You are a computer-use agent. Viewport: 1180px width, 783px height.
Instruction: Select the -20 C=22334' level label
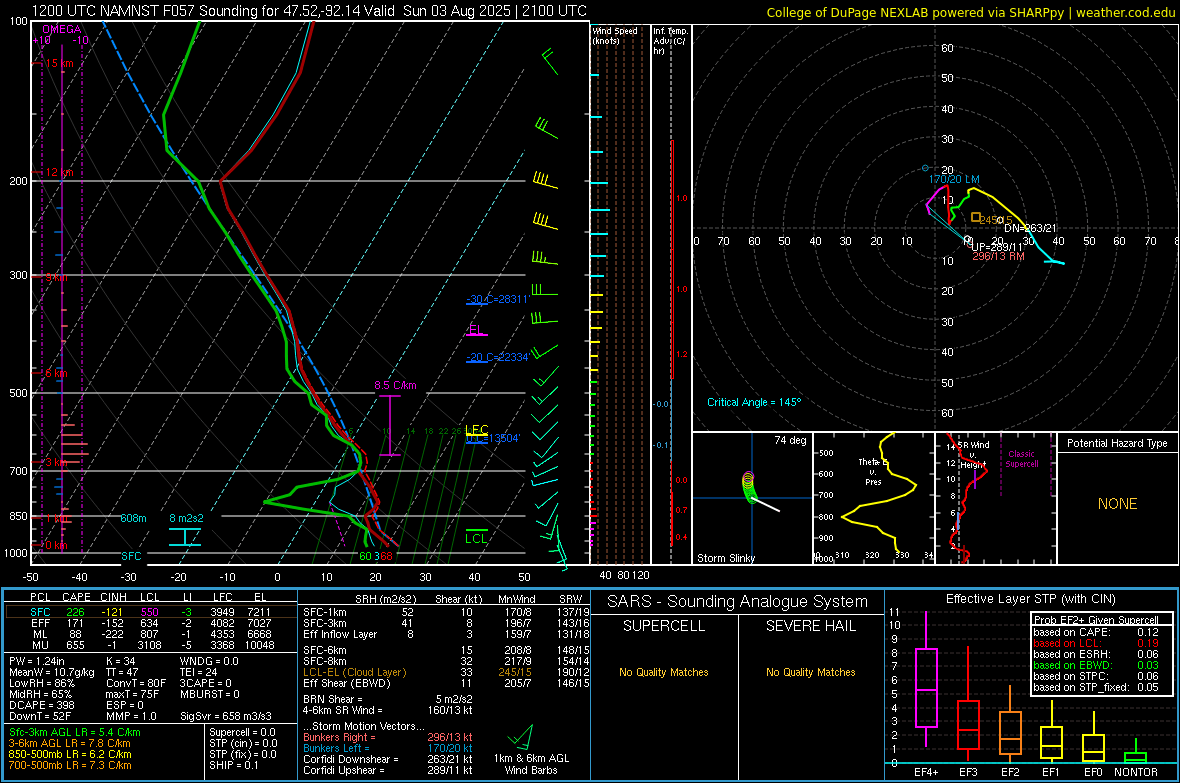tap(498, 357)
